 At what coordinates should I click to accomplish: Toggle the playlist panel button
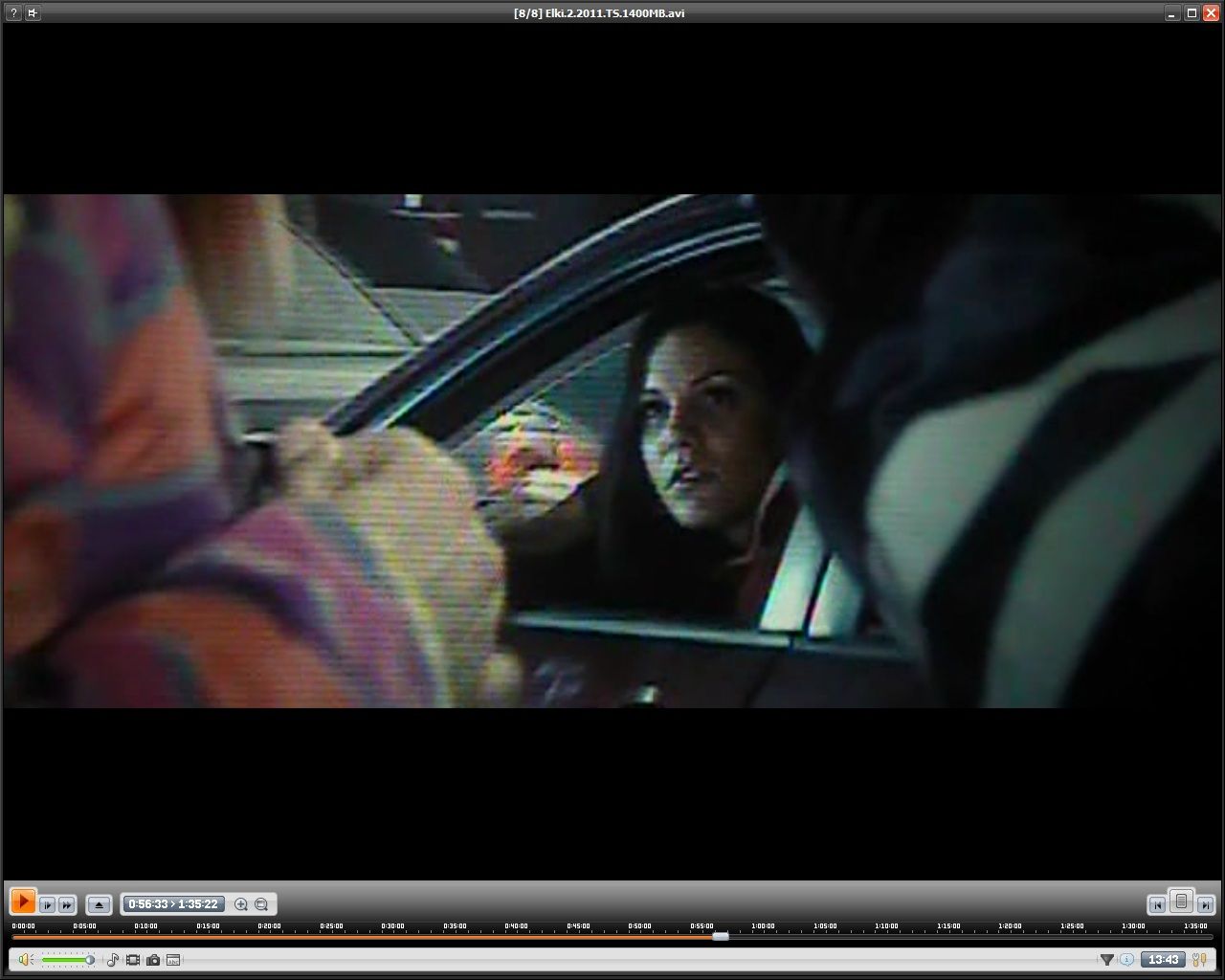pyautogui.click(x=1181, y=902)
